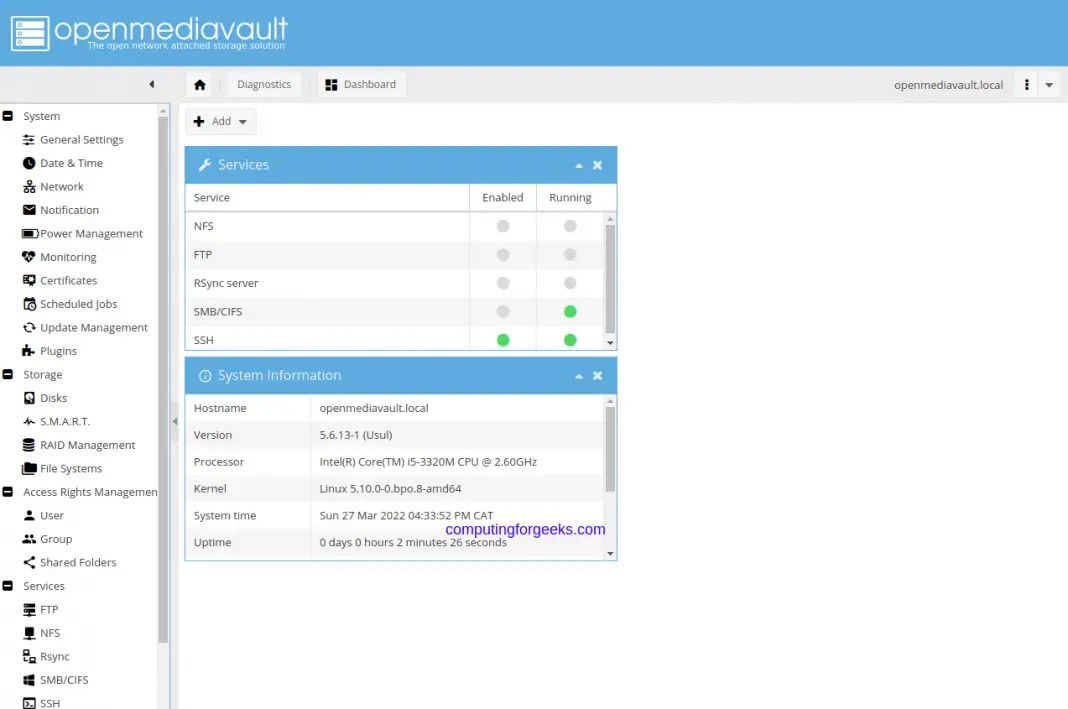Image resolution: width=1068 pixels, height=709 pixels.
Task: Toggle the FTP Running indicator
Action: point(569,254)
